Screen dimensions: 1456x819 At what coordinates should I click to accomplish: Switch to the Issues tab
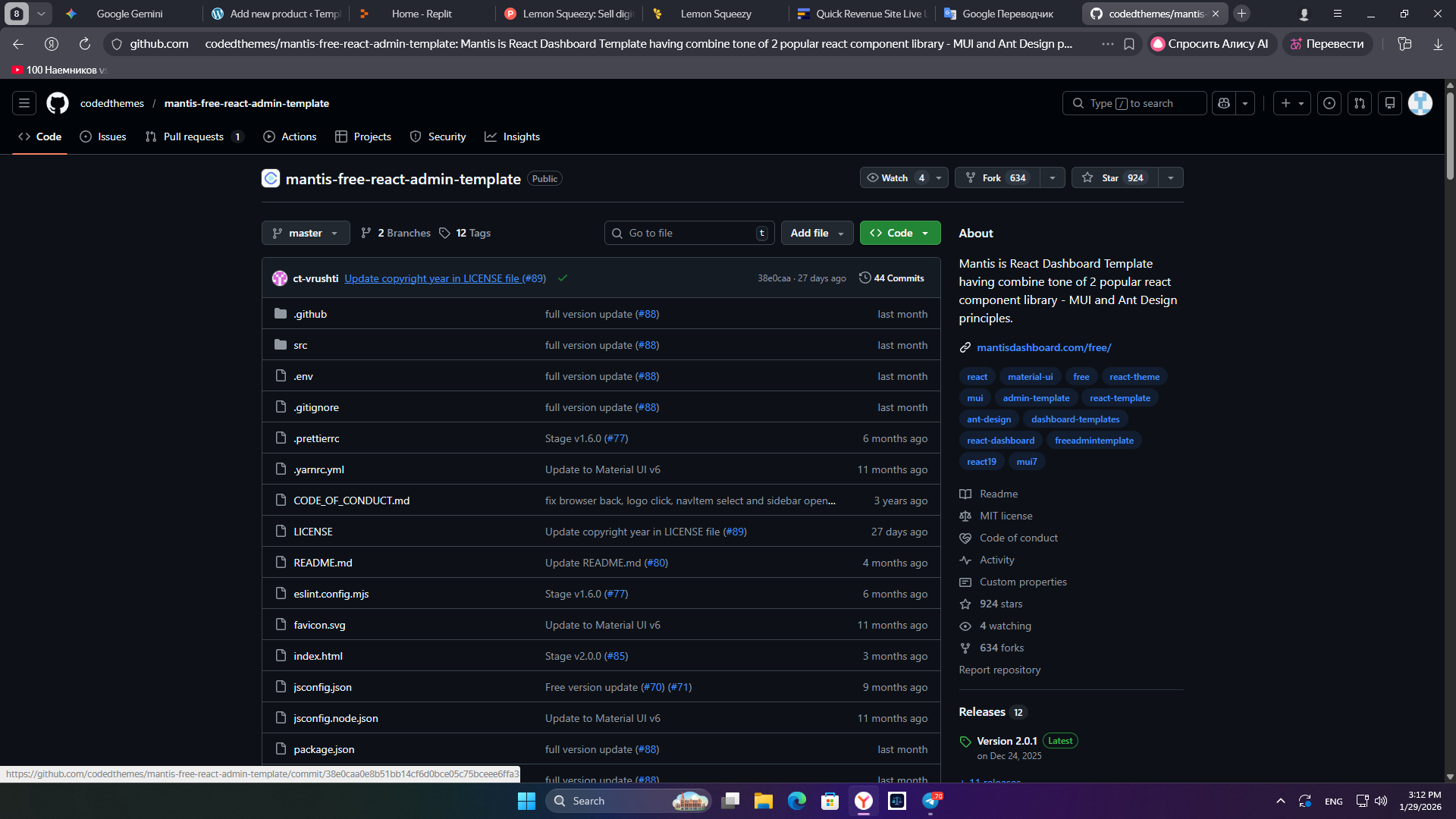(x=103, y=136)
